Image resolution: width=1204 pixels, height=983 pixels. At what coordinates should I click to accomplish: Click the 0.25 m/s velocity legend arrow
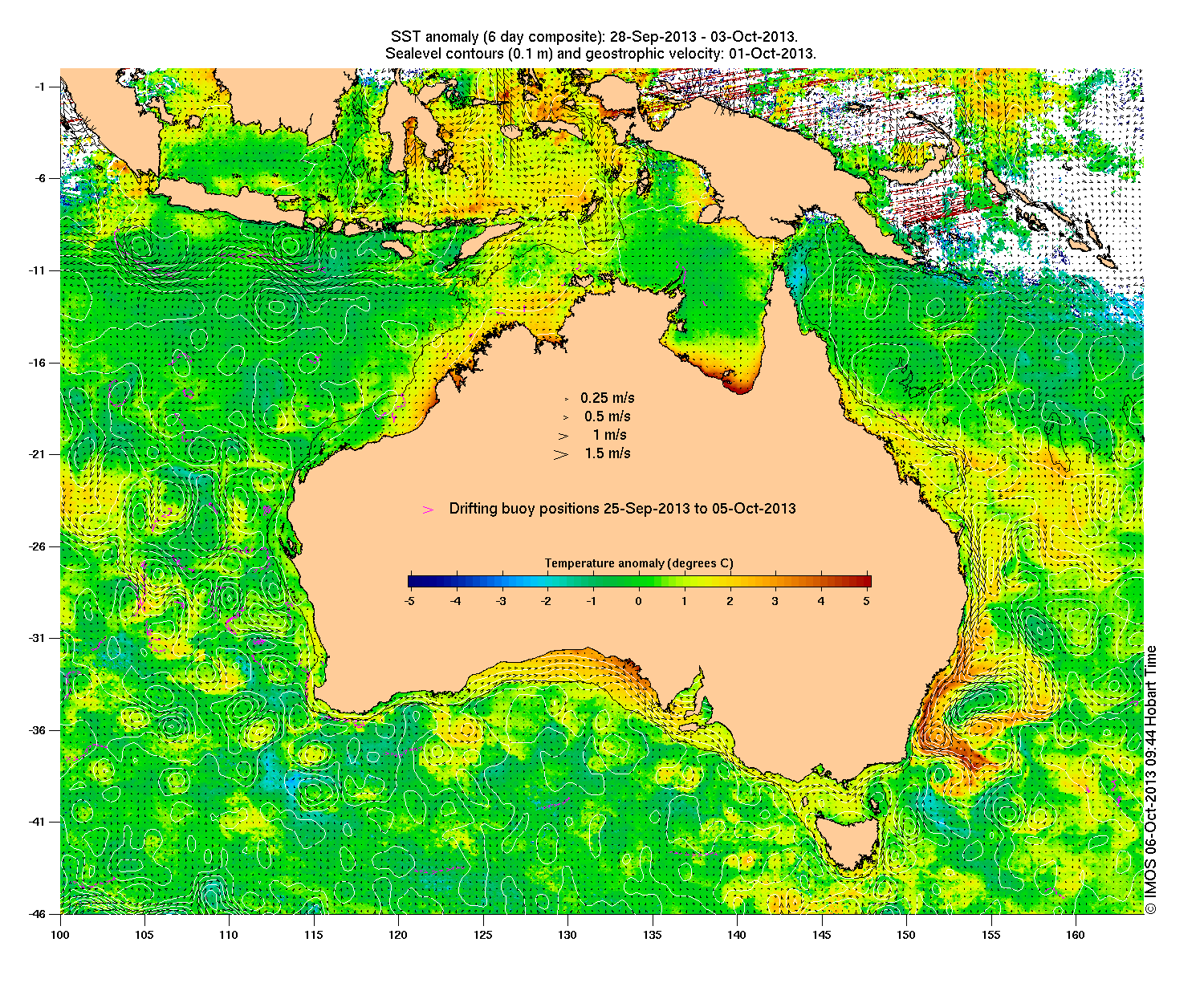coord(566,399)
